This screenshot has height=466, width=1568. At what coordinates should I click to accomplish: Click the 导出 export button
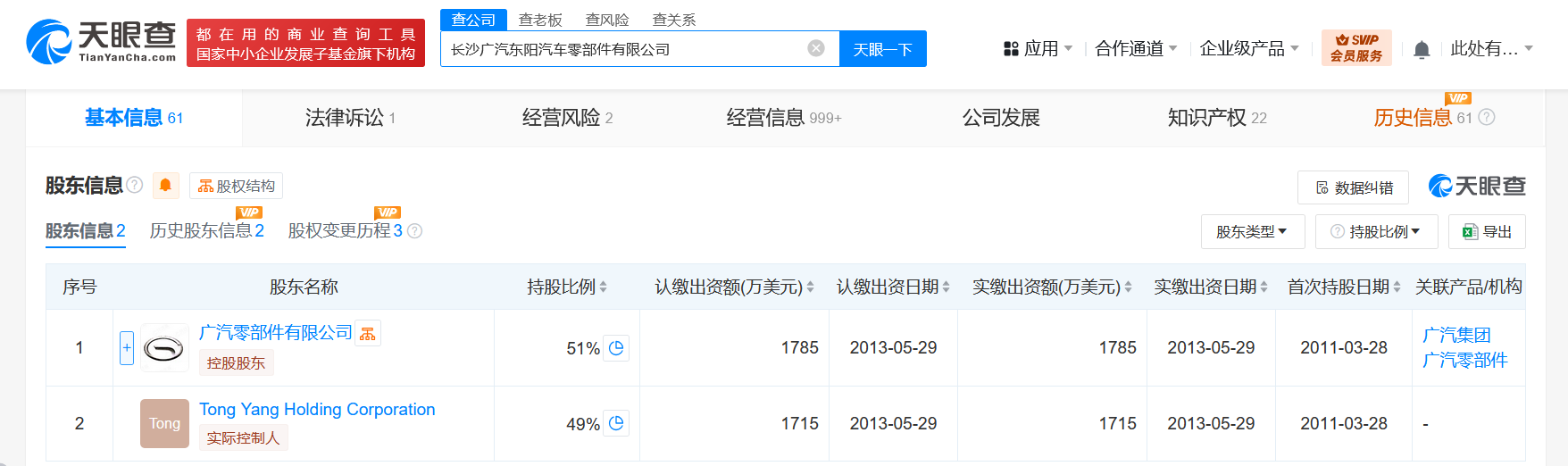click(1487, 232)
